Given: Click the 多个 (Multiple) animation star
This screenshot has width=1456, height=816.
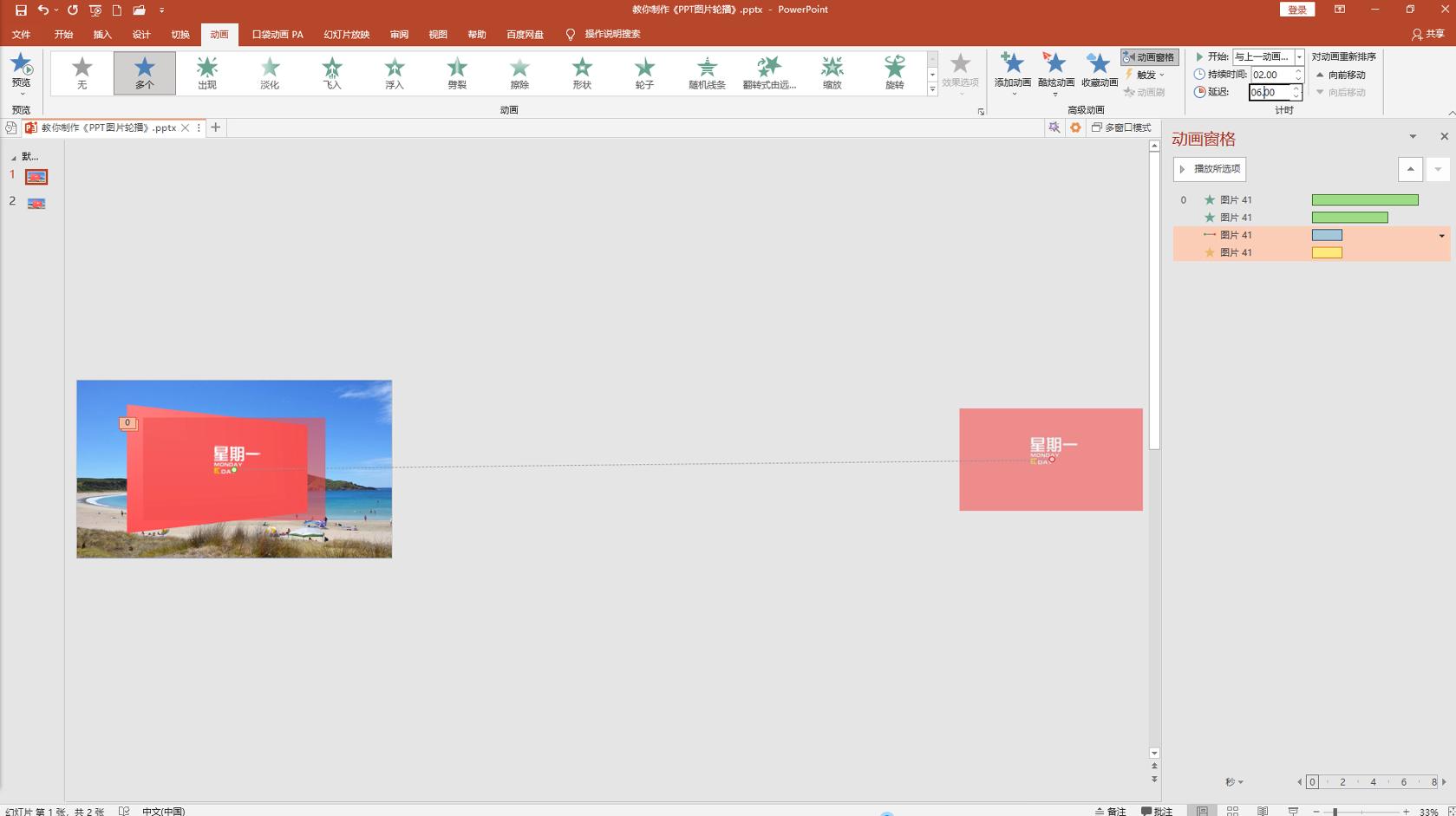Looking at the screenshot, I should 145,73.
